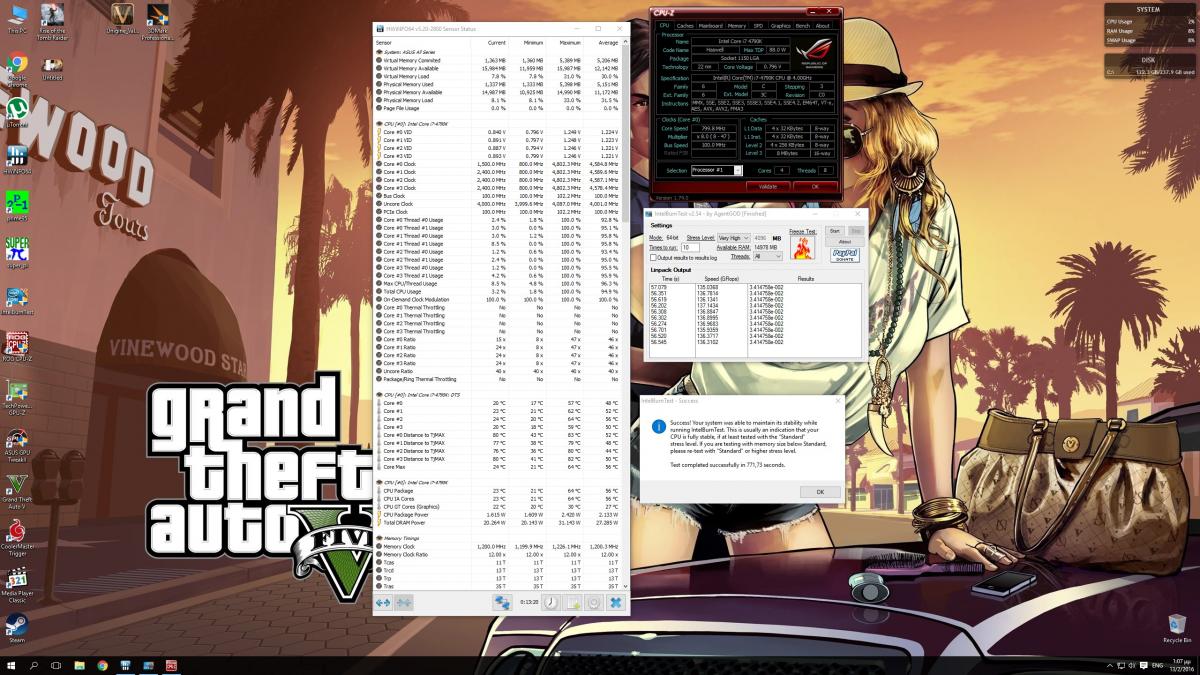Image resolution: width=1200 pixels, height=675 pixels.
Task: Open CoolerMaster Trigger desktop shortcut
Action: (x=16, y=540)
